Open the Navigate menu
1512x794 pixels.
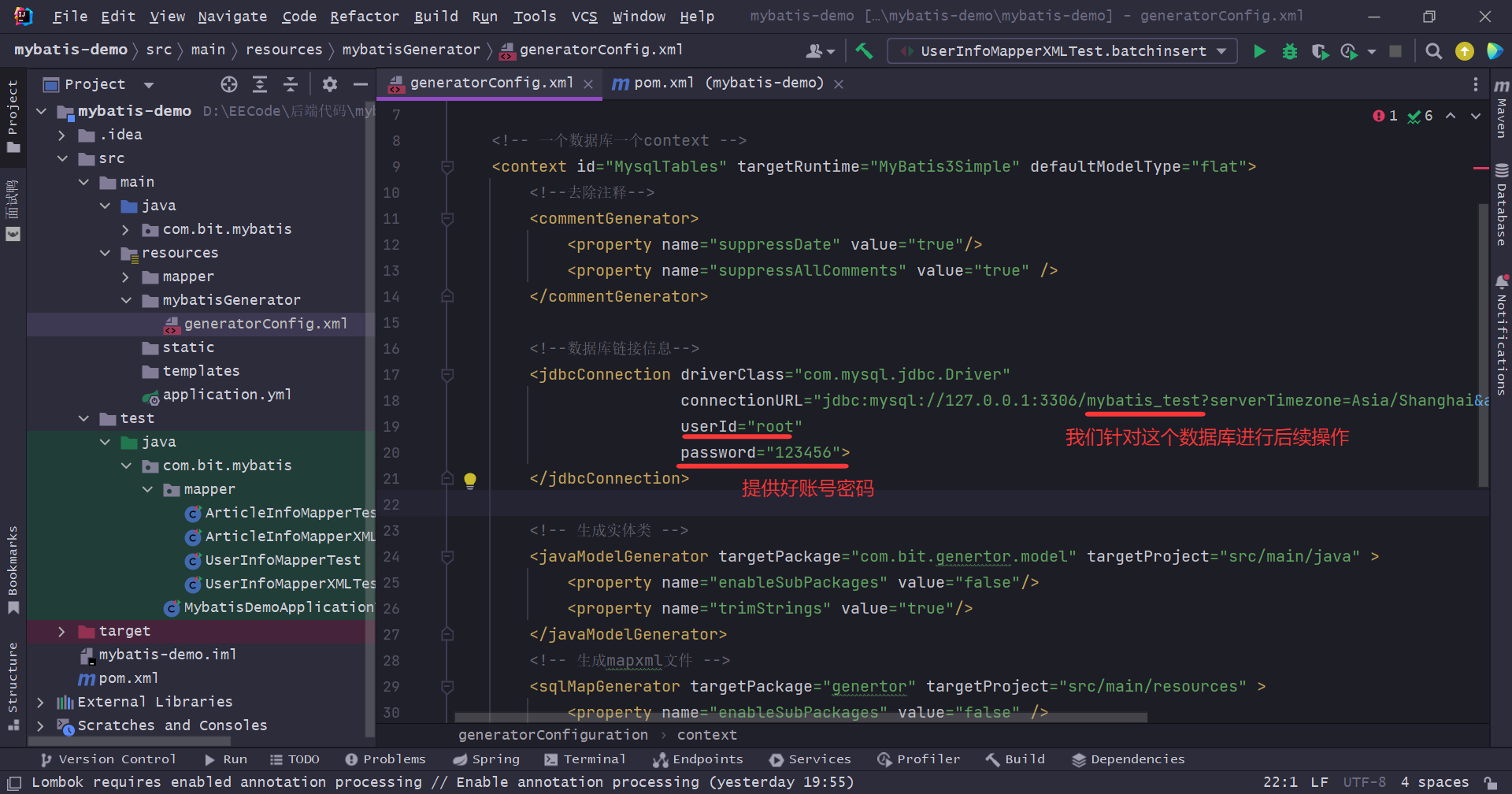point(232,17)
